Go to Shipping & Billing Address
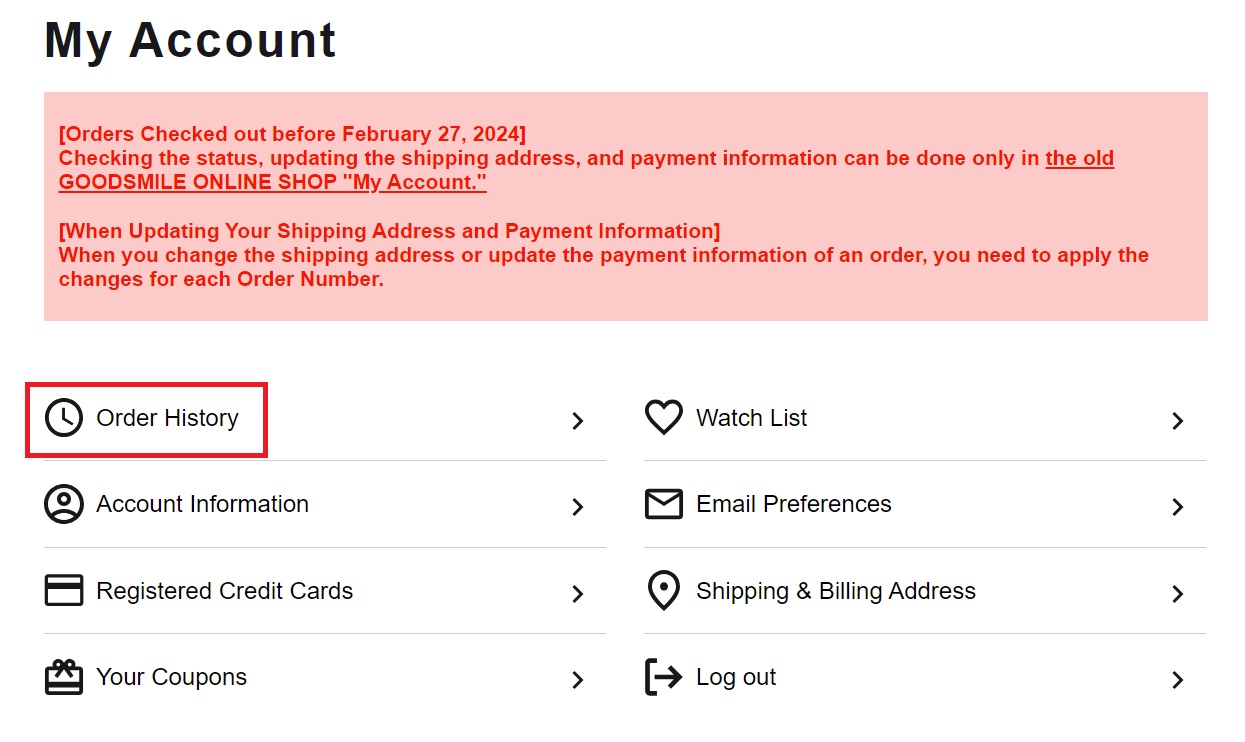 pyautogui.click(x=836, y=591)
